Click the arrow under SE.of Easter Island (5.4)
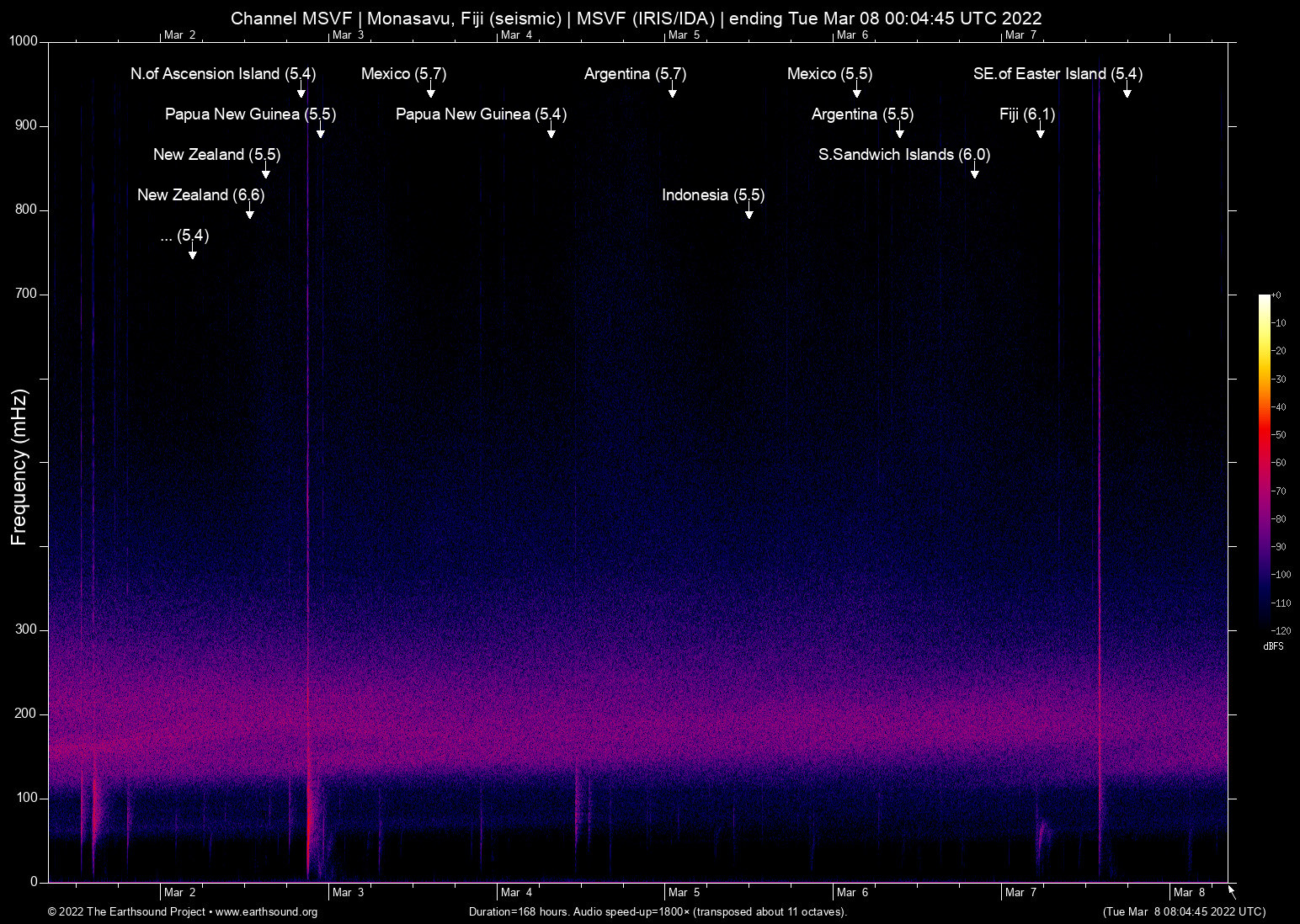1300x924 pixels. pyautogui.click(x=1127, y=91)
